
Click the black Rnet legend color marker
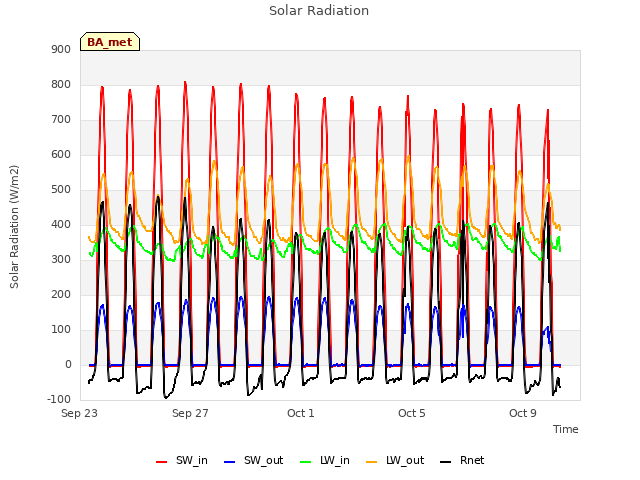(446, 462)
